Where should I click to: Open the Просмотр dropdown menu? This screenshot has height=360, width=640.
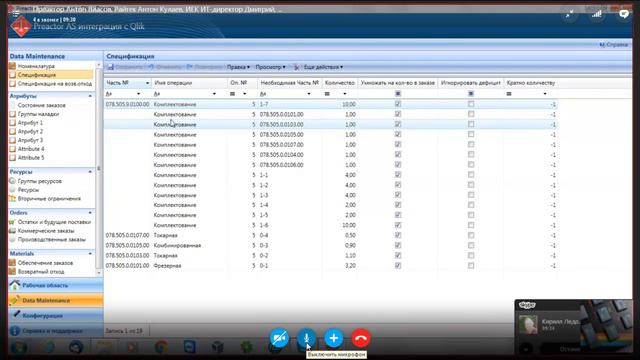point(271,67)
